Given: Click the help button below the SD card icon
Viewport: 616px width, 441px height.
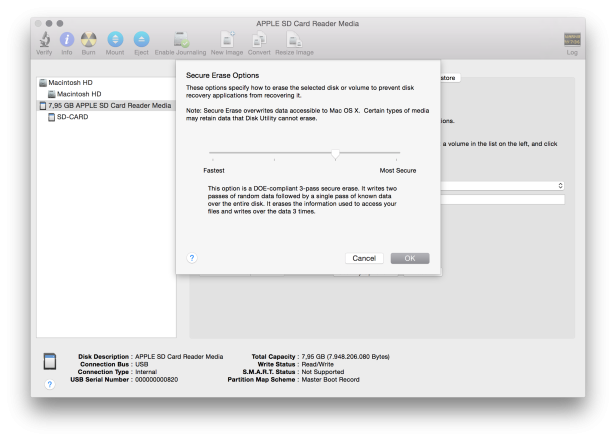Looking at the screenshot, I should (x=50, y=384).
